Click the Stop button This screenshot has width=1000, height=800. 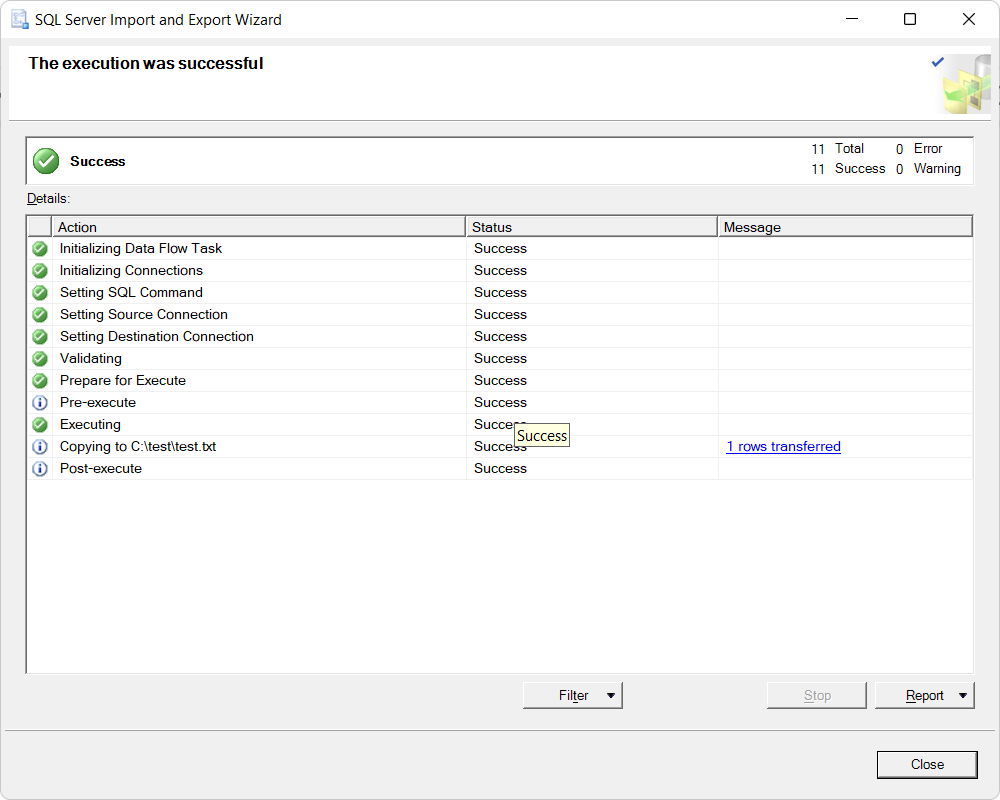pyautogui.click(x=816, y=695)
